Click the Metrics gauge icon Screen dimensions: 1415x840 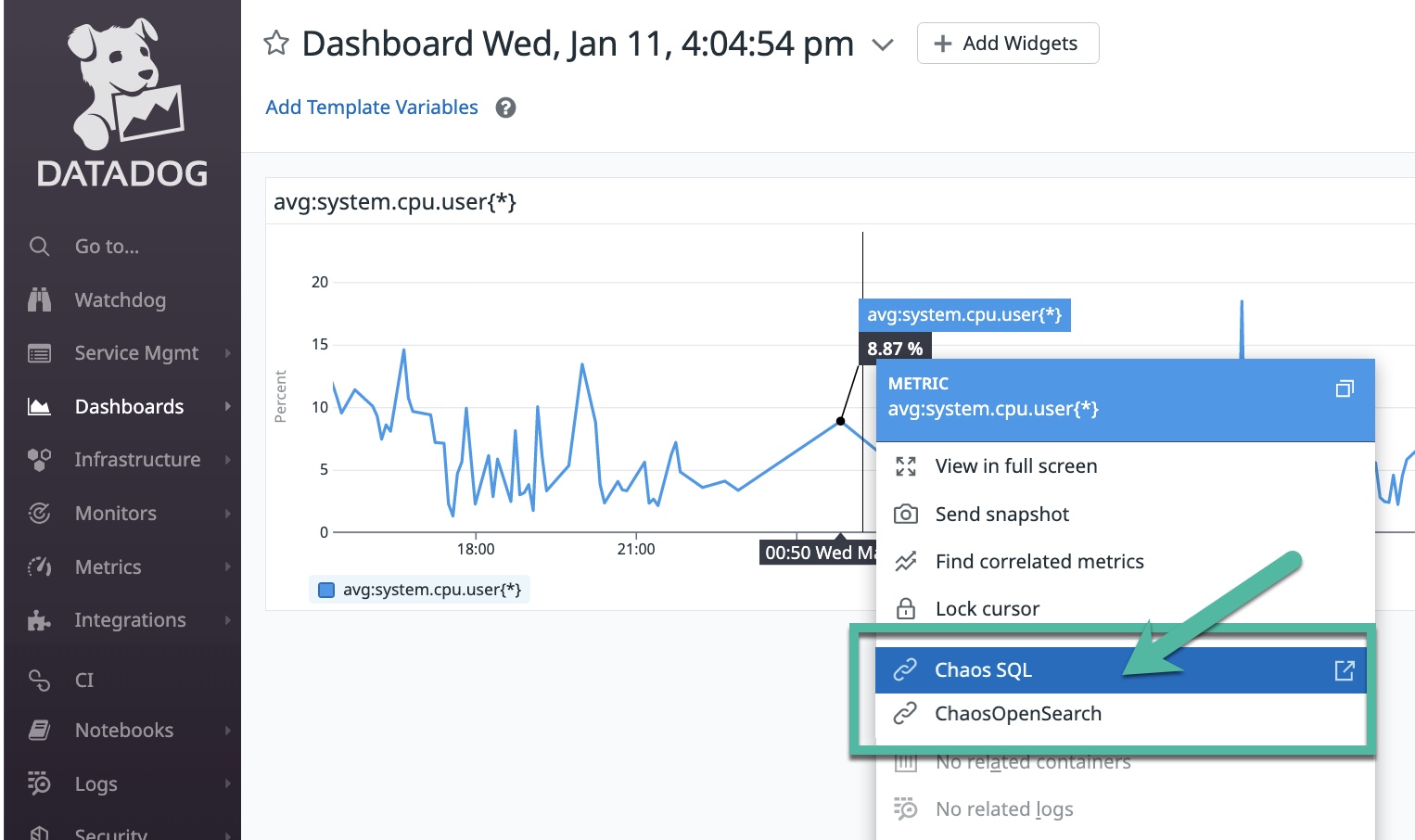point(39,566)
